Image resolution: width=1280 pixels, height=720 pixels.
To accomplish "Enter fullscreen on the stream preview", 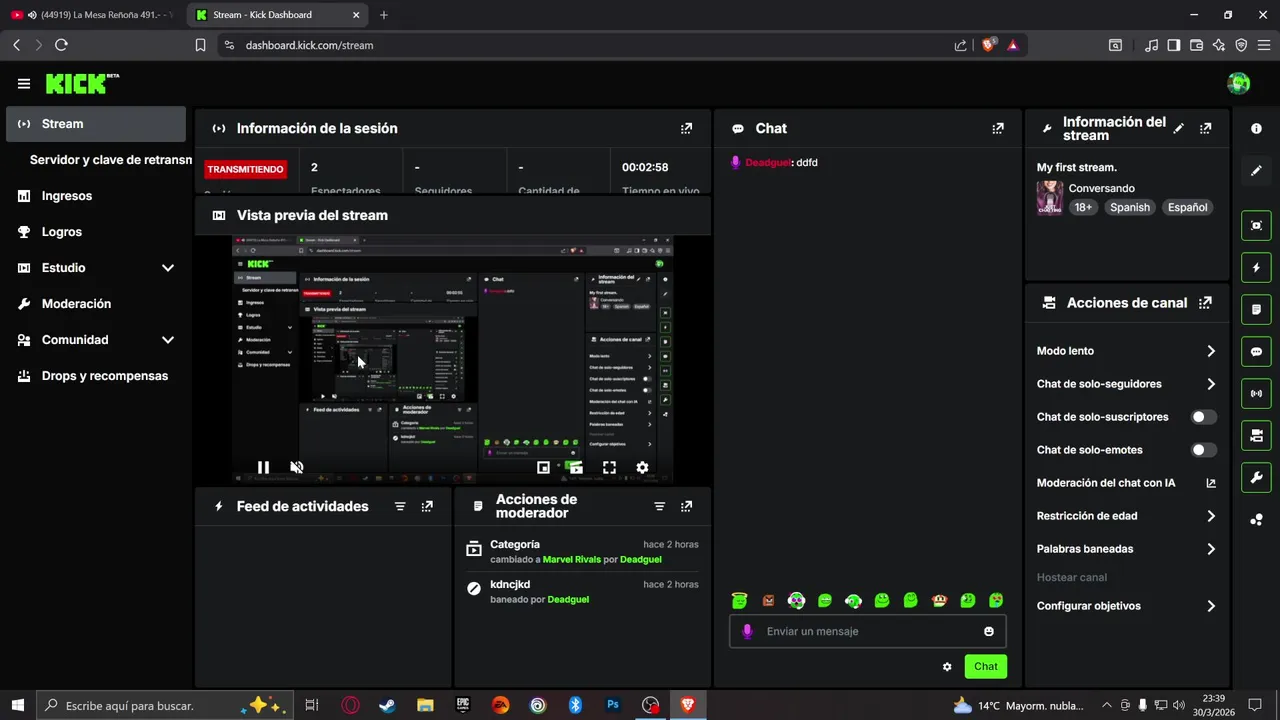I will coord(609,467).
